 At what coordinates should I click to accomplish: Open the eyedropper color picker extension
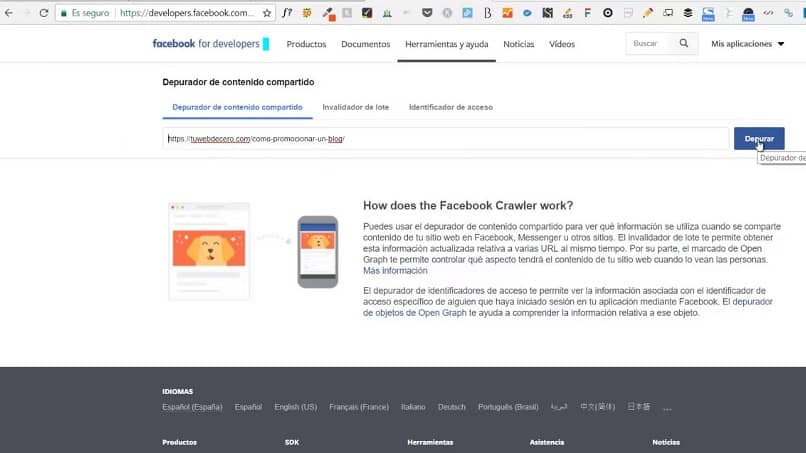pos(328,13)
